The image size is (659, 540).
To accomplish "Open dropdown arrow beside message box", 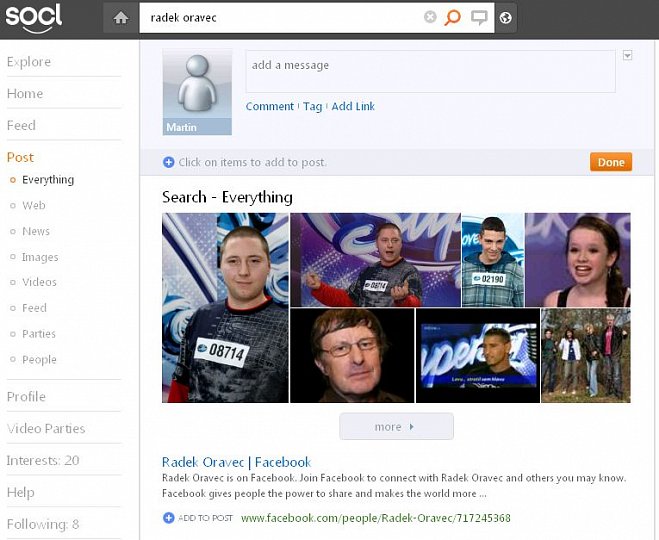I will click(x=627, y=55).
